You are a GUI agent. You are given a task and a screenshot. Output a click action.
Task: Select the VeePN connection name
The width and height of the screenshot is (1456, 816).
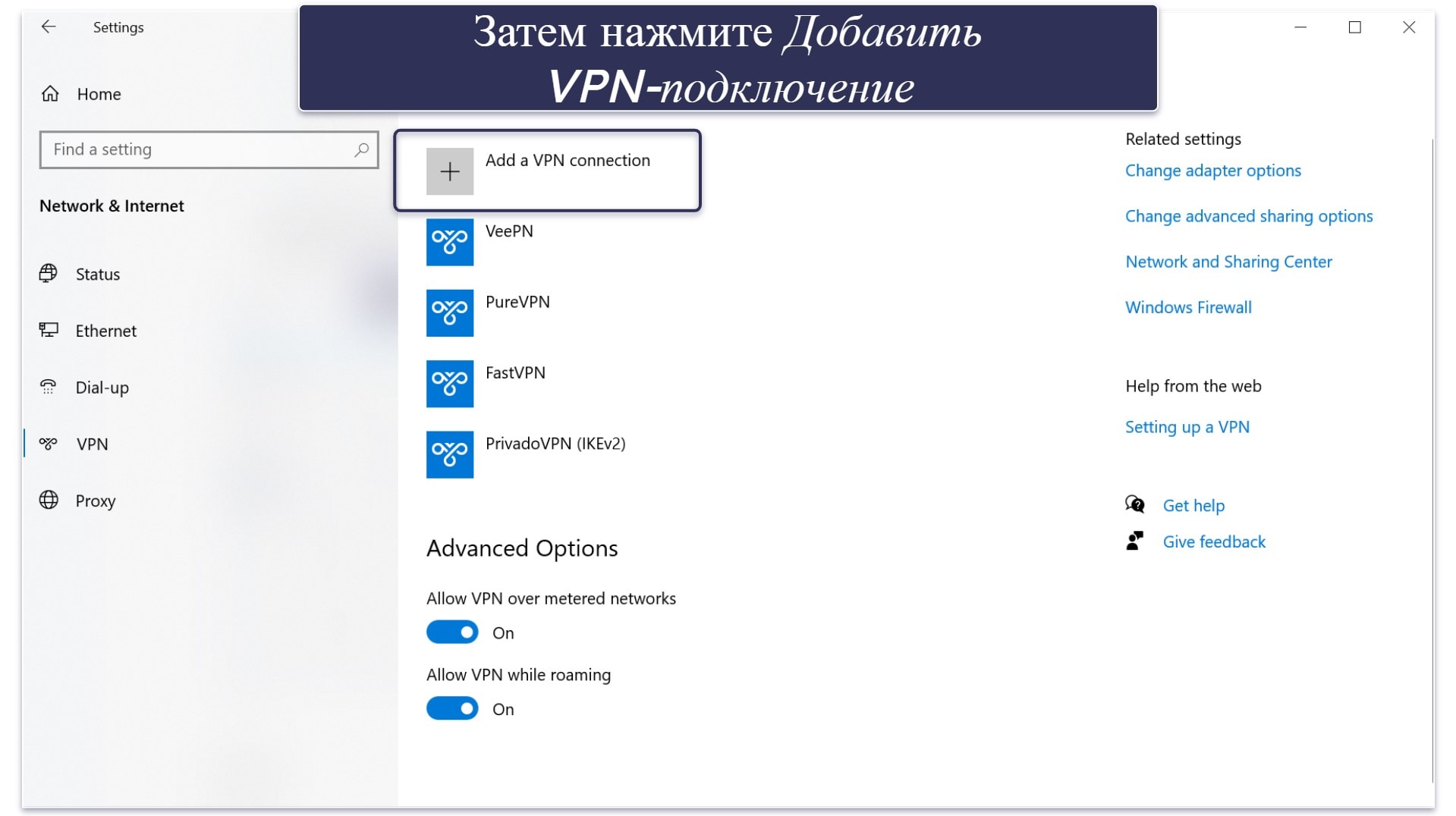pyautogui.click(x=509, y=231)
